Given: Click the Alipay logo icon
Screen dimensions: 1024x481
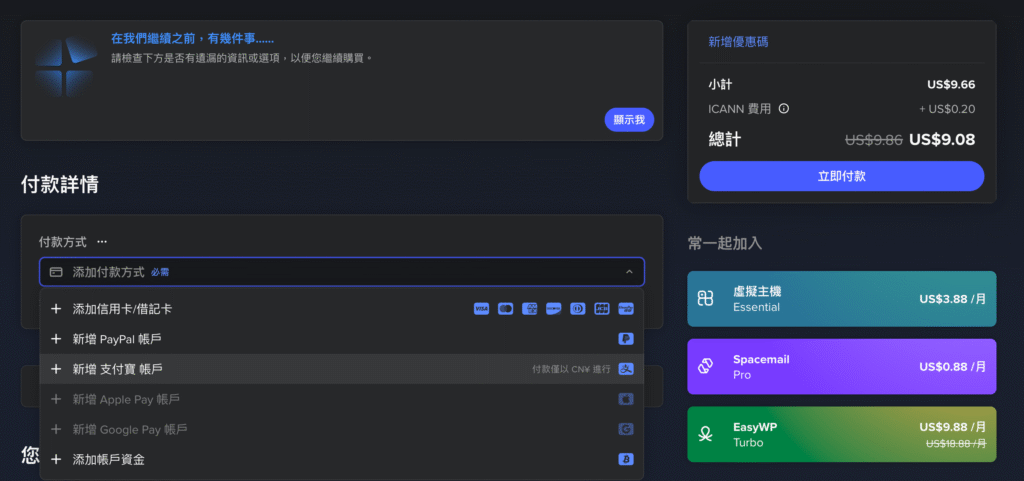Looking at the screenshot, I should click(626, 369).
